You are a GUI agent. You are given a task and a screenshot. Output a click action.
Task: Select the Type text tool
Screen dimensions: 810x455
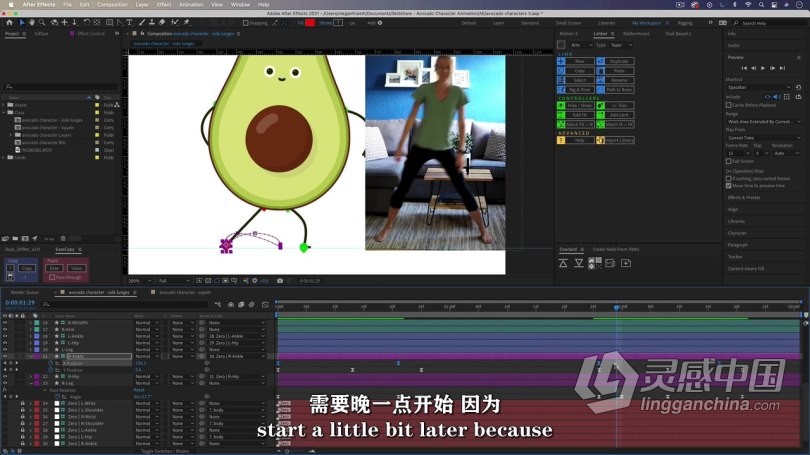(x=129, y=23)
